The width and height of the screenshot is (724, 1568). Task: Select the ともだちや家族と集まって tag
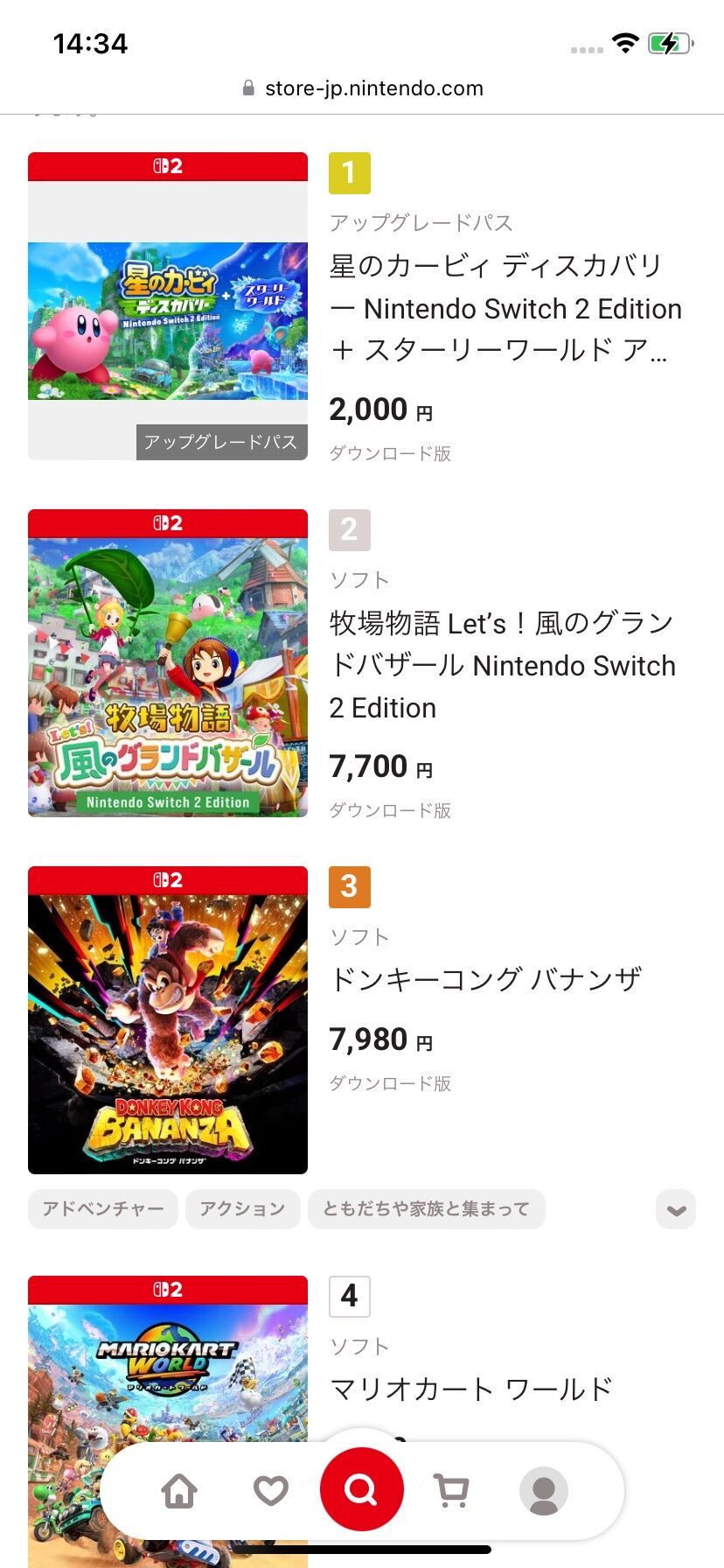coord(426,1209)
